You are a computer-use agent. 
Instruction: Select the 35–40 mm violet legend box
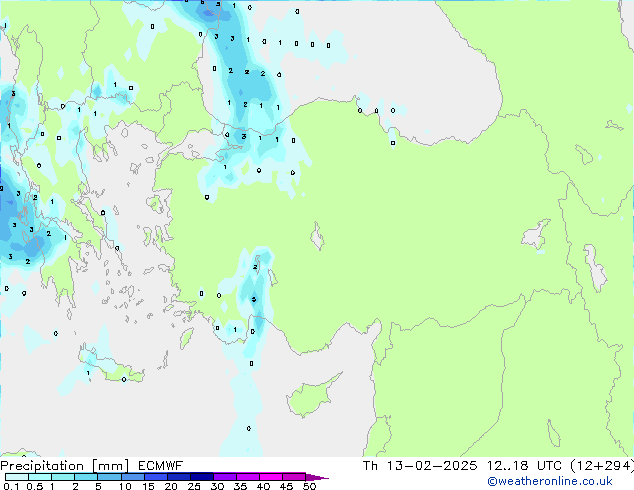click(247, 477)
